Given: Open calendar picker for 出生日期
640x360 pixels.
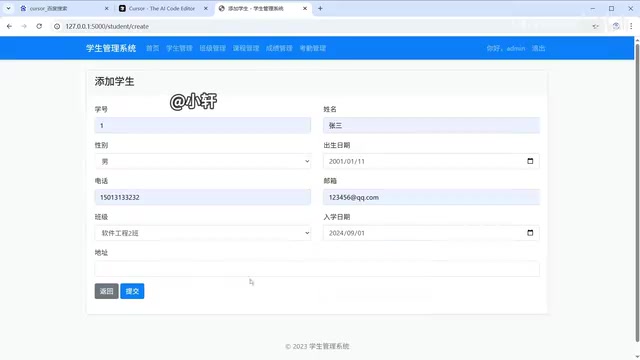Looking at the screenshot, I should pyautogui.click(x=530, y=161).
